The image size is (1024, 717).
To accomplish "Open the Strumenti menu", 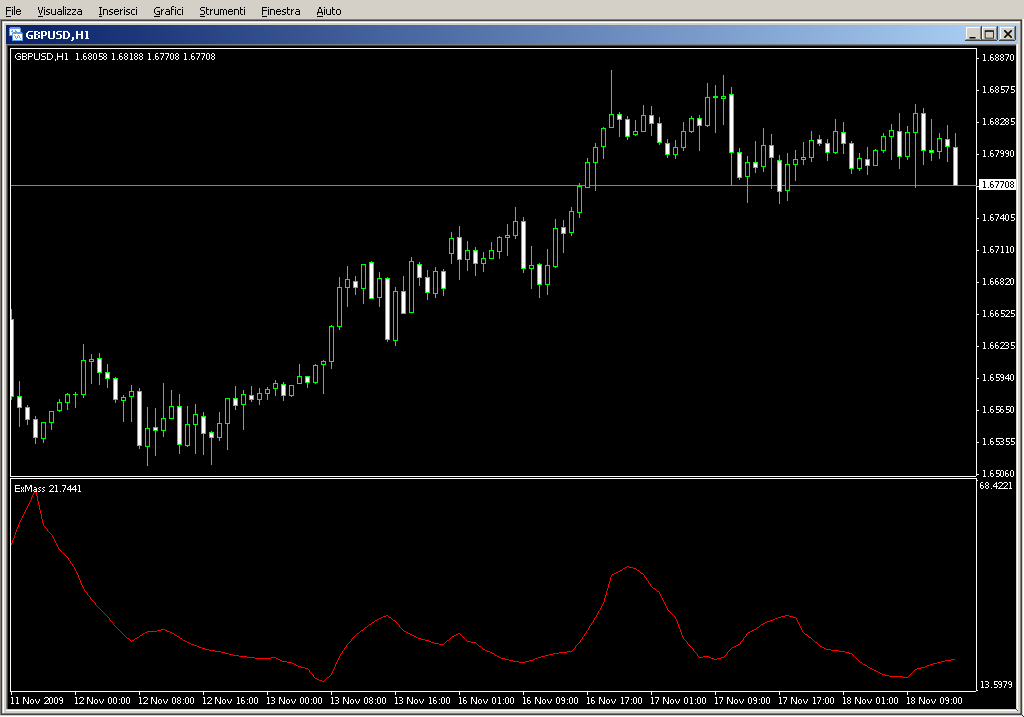I will tap(222, 11).
